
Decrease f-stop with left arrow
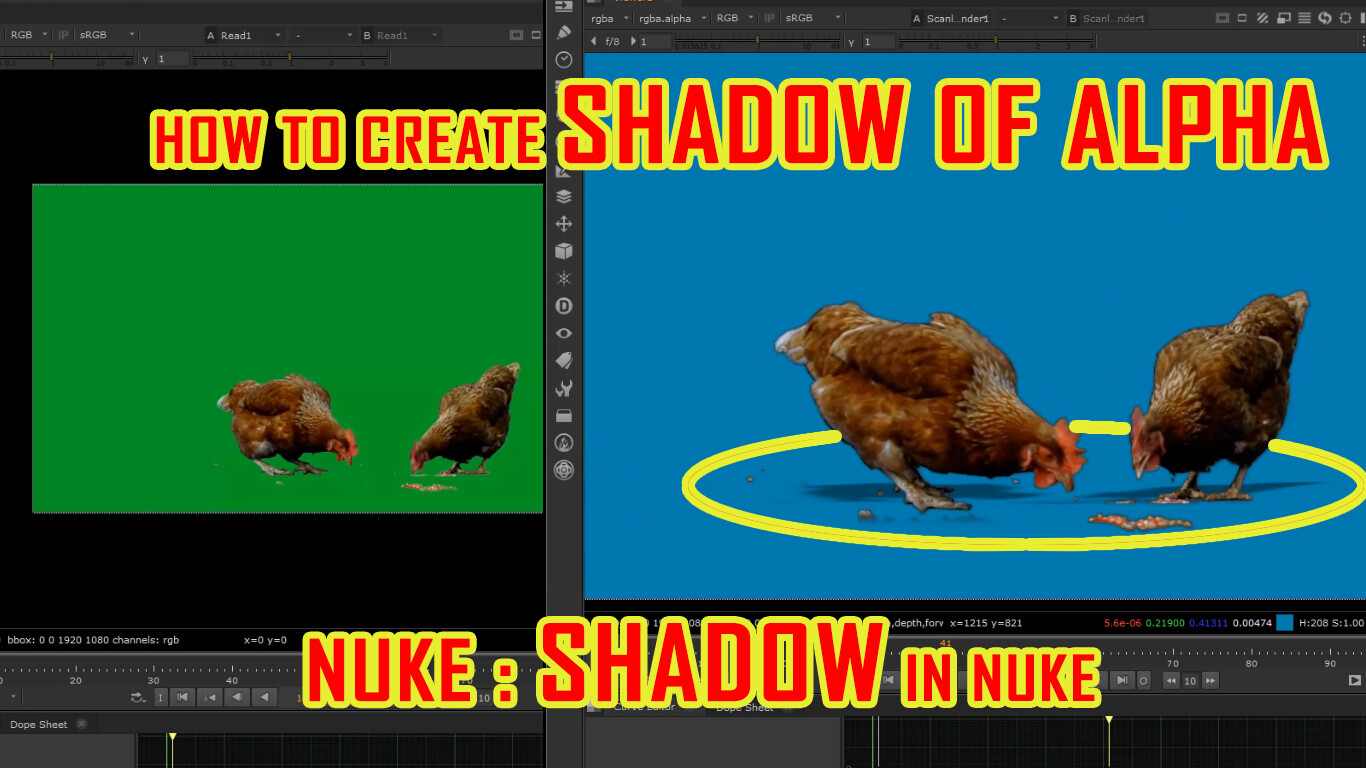point(594,42)
